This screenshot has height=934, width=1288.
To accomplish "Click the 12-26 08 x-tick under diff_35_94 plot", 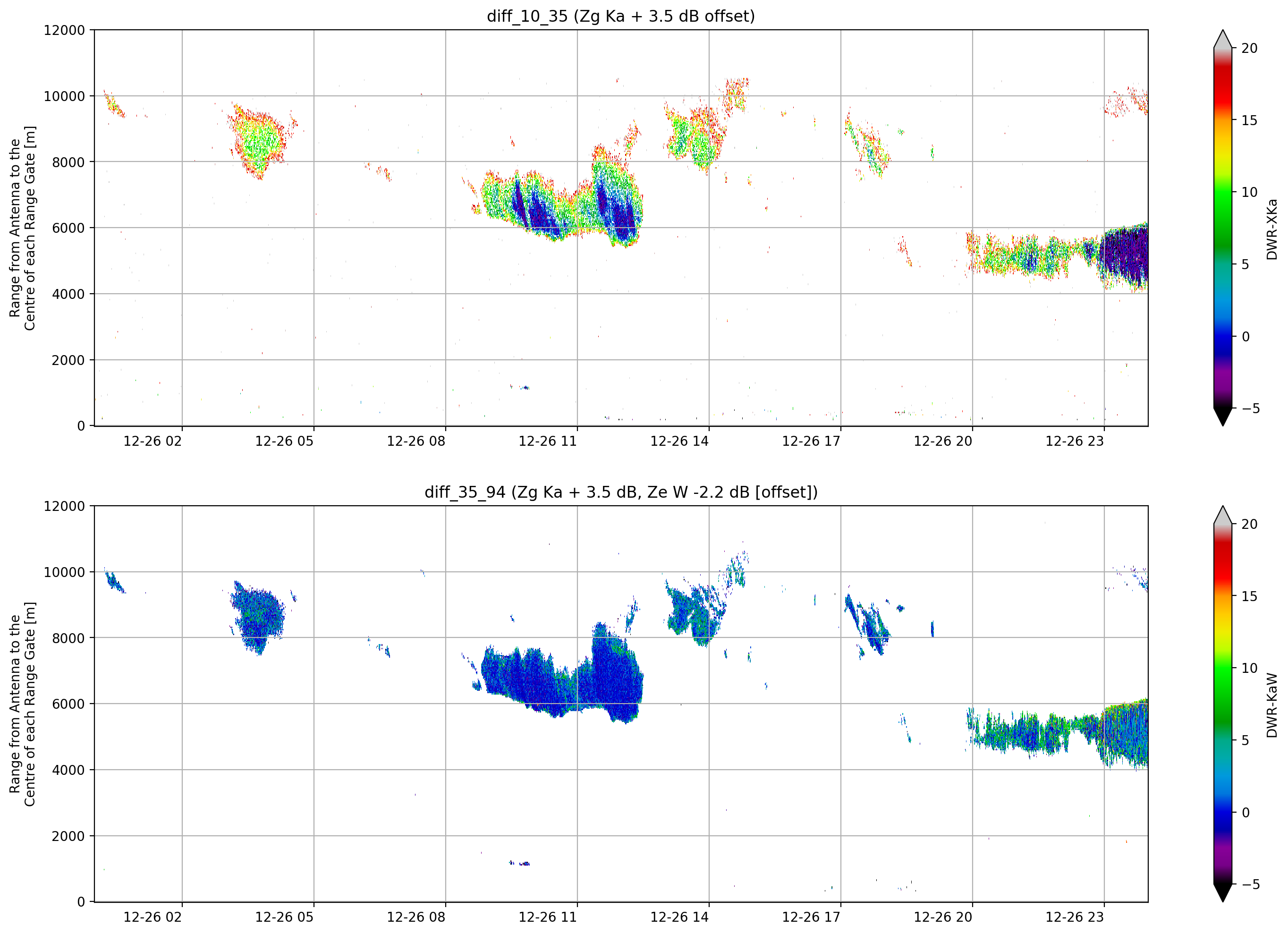I will [x=416, y=917].
